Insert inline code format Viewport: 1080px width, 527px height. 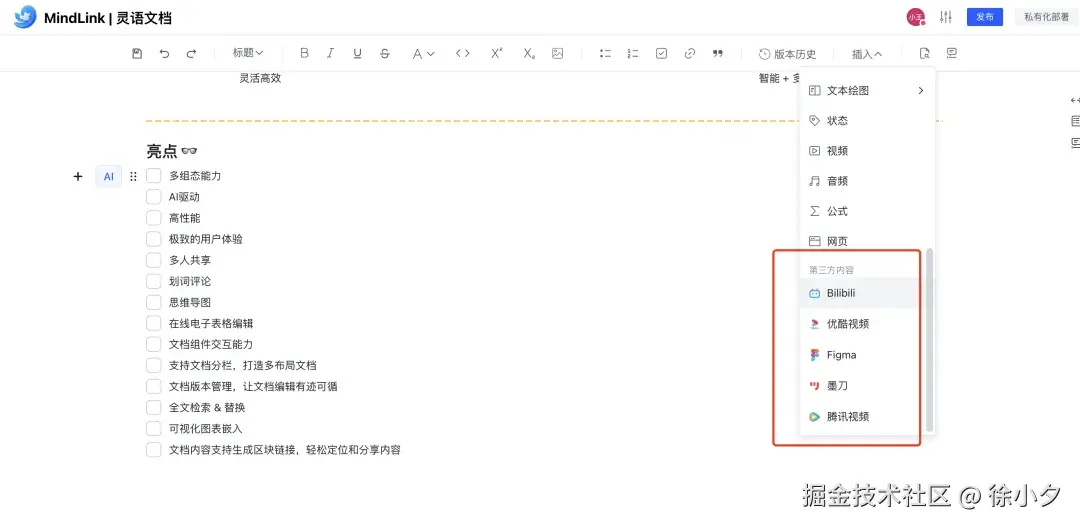pyautogui.click(x=463, y=54)
